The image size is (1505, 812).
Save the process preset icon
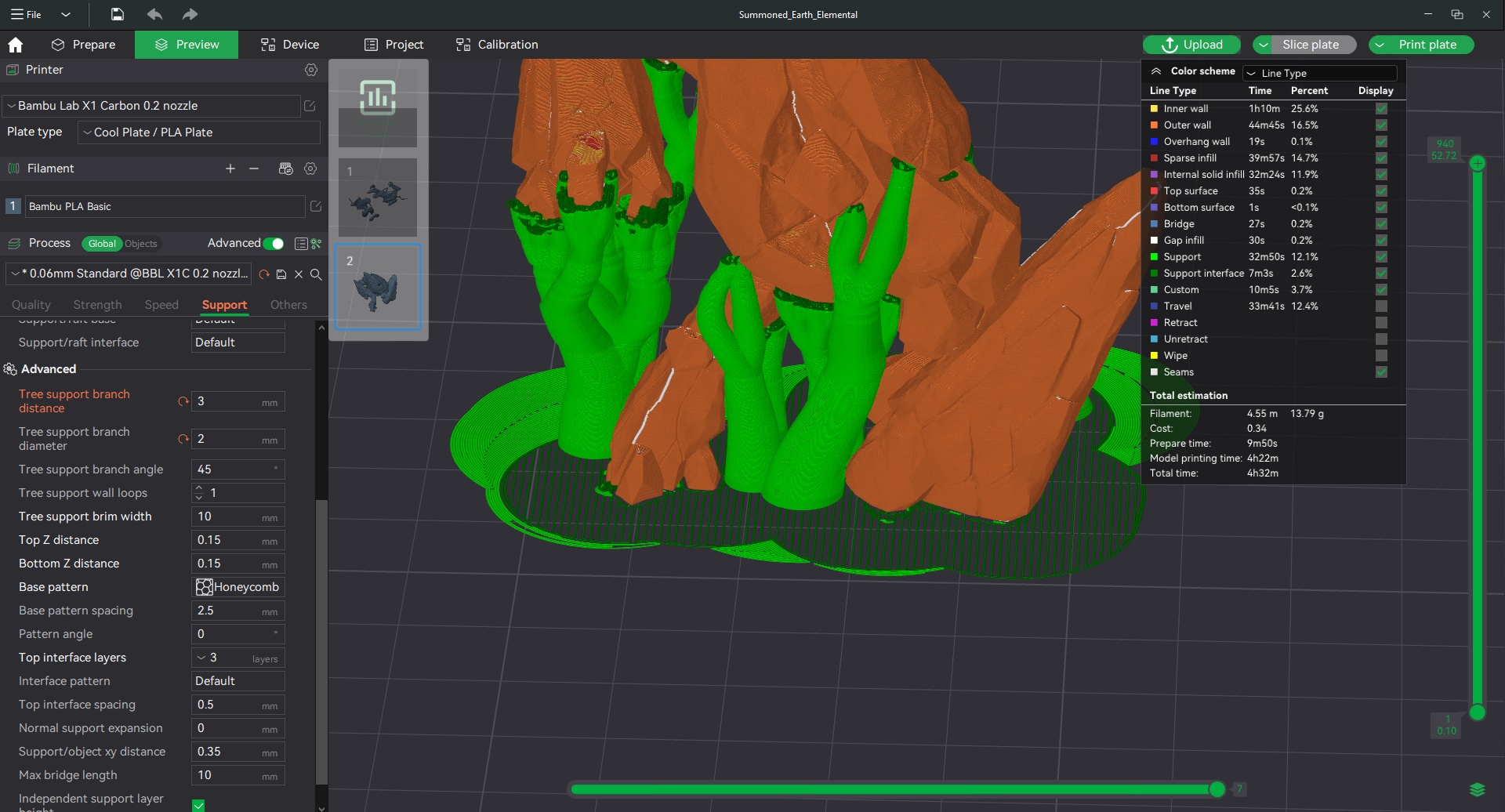281,274
